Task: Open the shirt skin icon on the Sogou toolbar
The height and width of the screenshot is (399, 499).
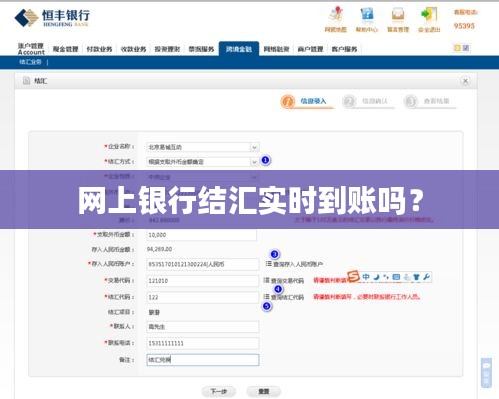Action: (416, 277)
